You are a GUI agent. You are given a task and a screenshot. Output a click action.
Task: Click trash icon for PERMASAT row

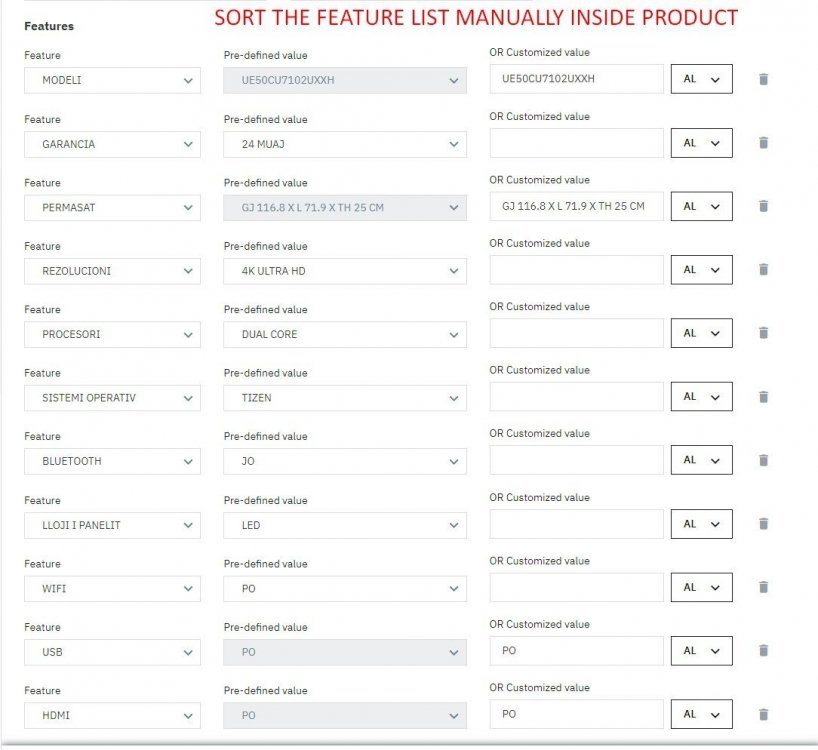[763, 206]
